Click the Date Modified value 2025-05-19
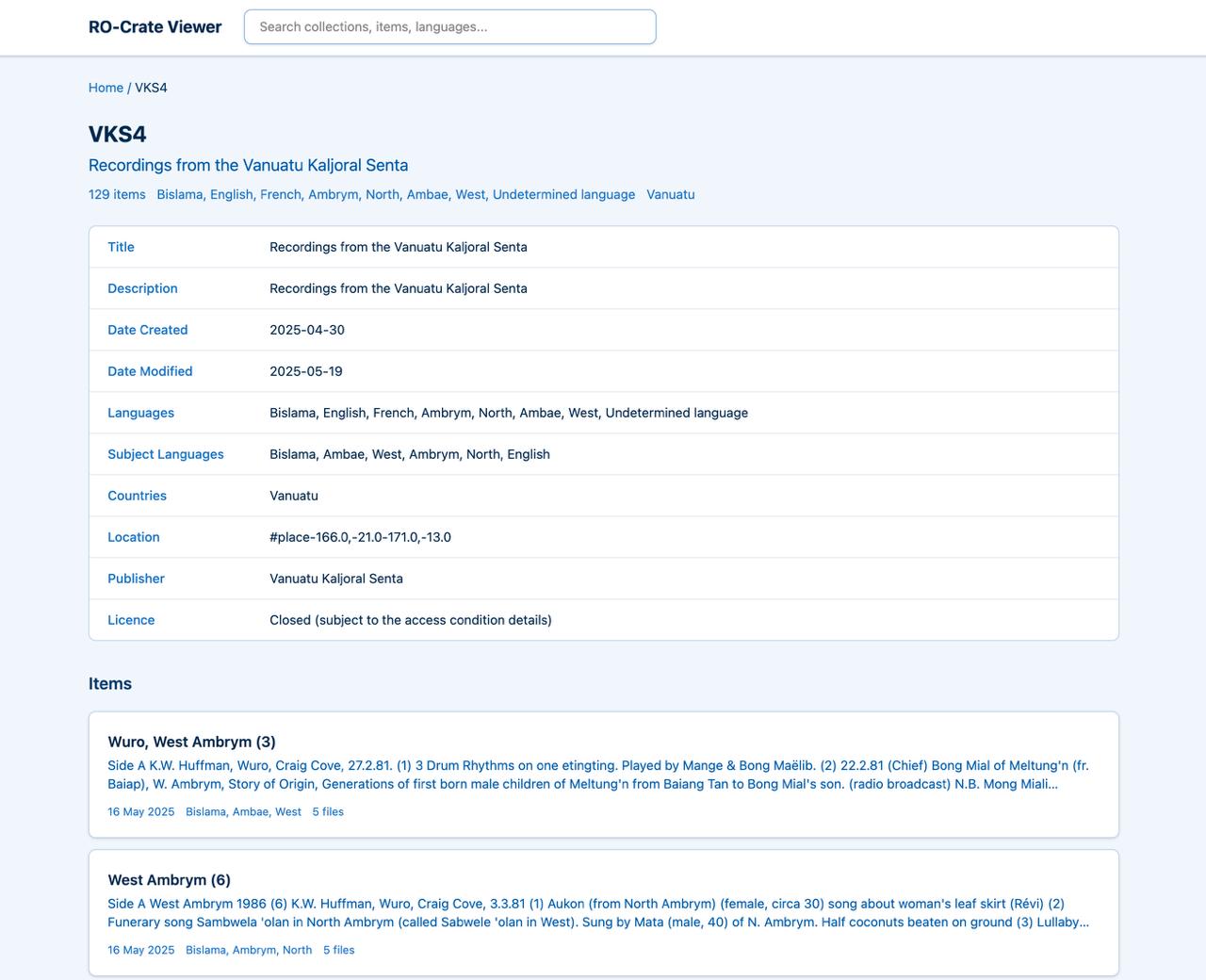The width and height of the screenshot is (1206, 980). click(306, 371)
